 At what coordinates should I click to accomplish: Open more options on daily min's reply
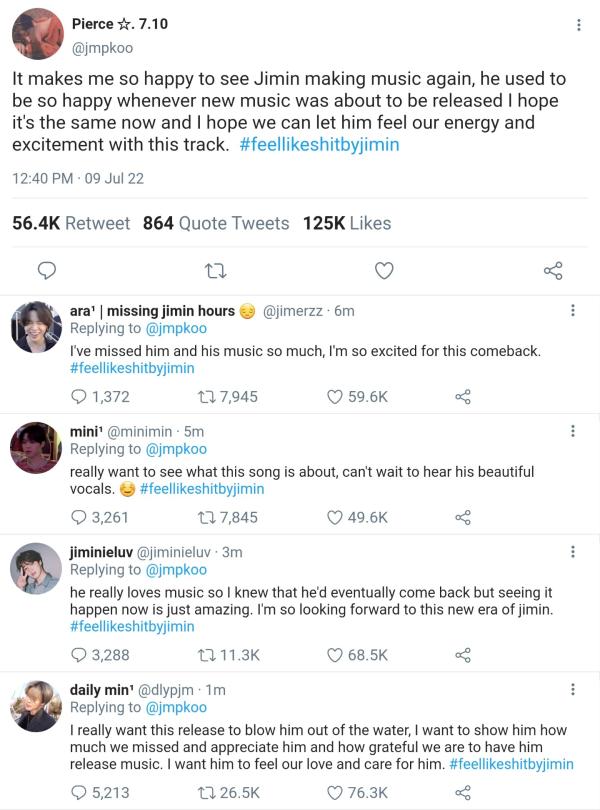(572, 689)
